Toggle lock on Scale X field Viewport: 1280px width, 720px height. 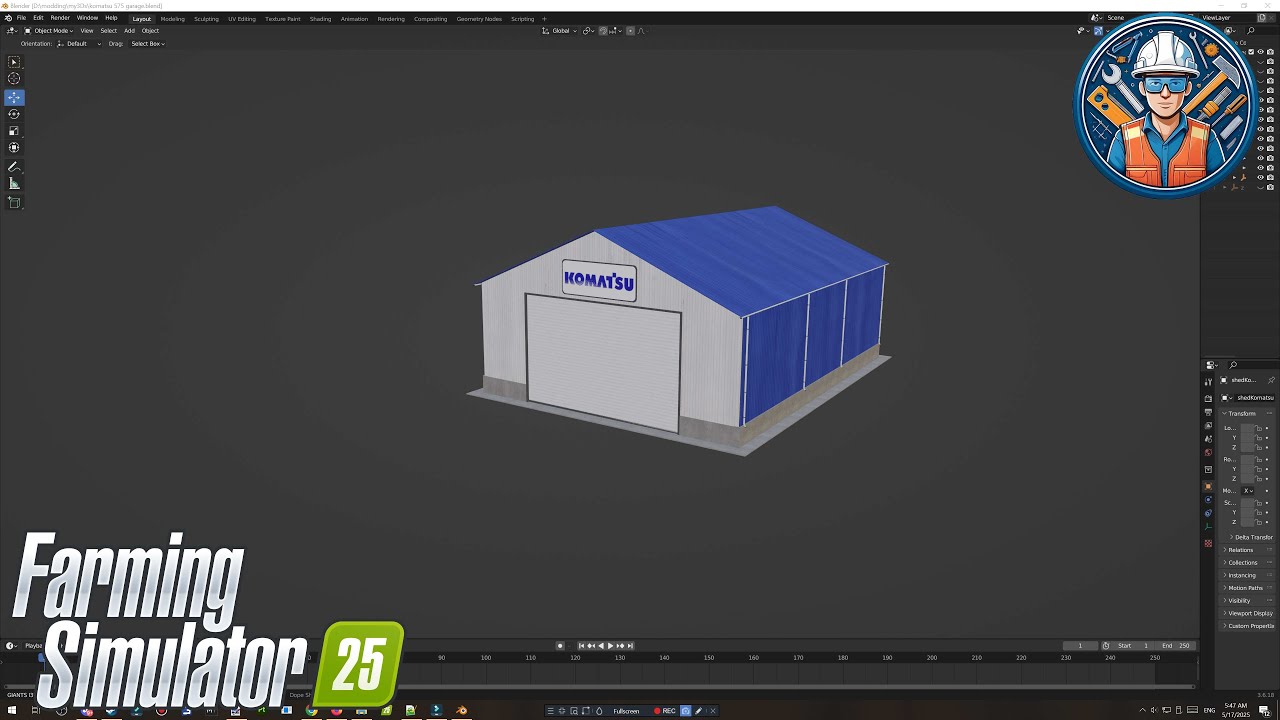[1258, 503]
